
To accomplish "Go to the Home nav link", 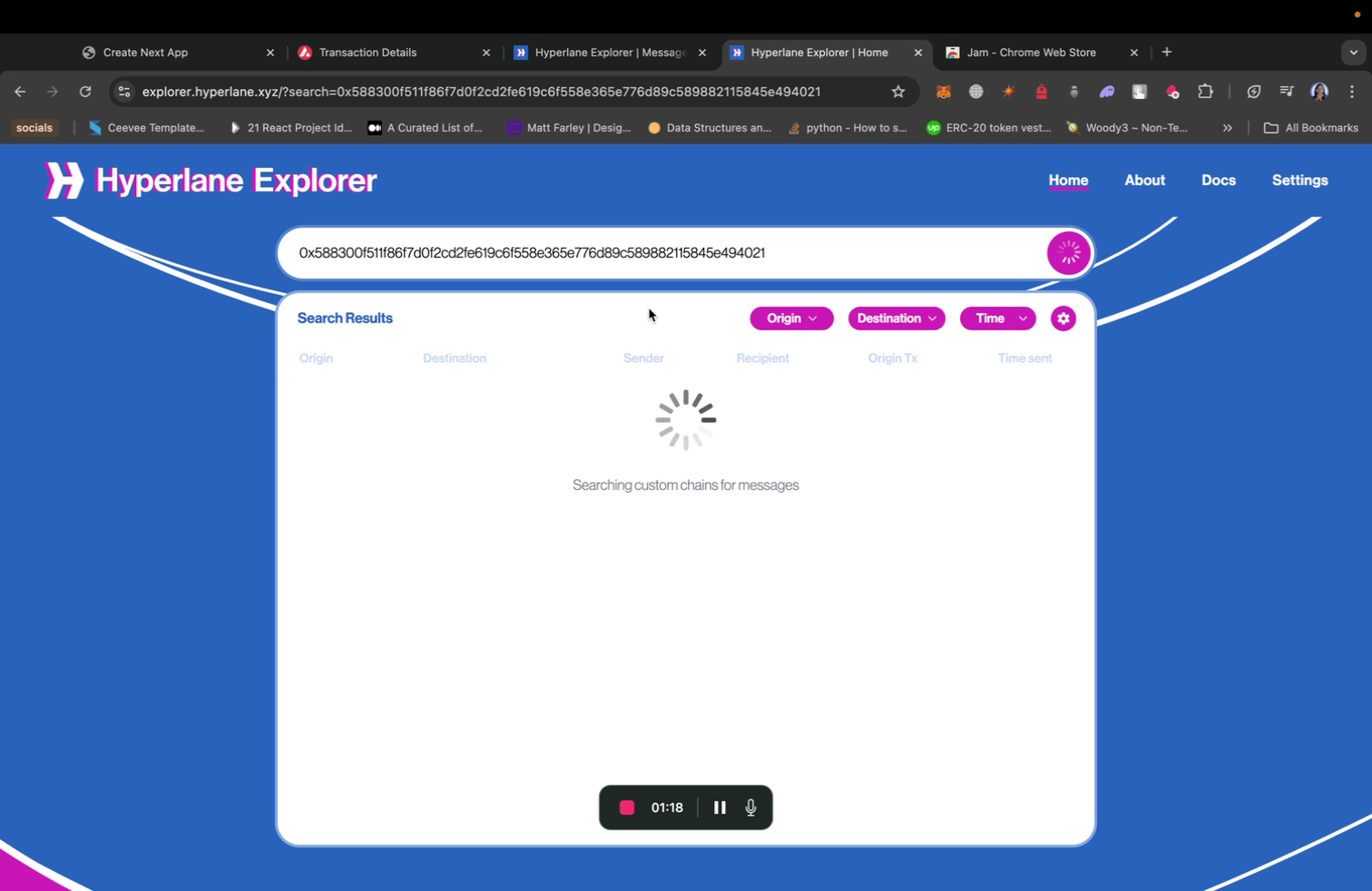I will (1068, 181).
